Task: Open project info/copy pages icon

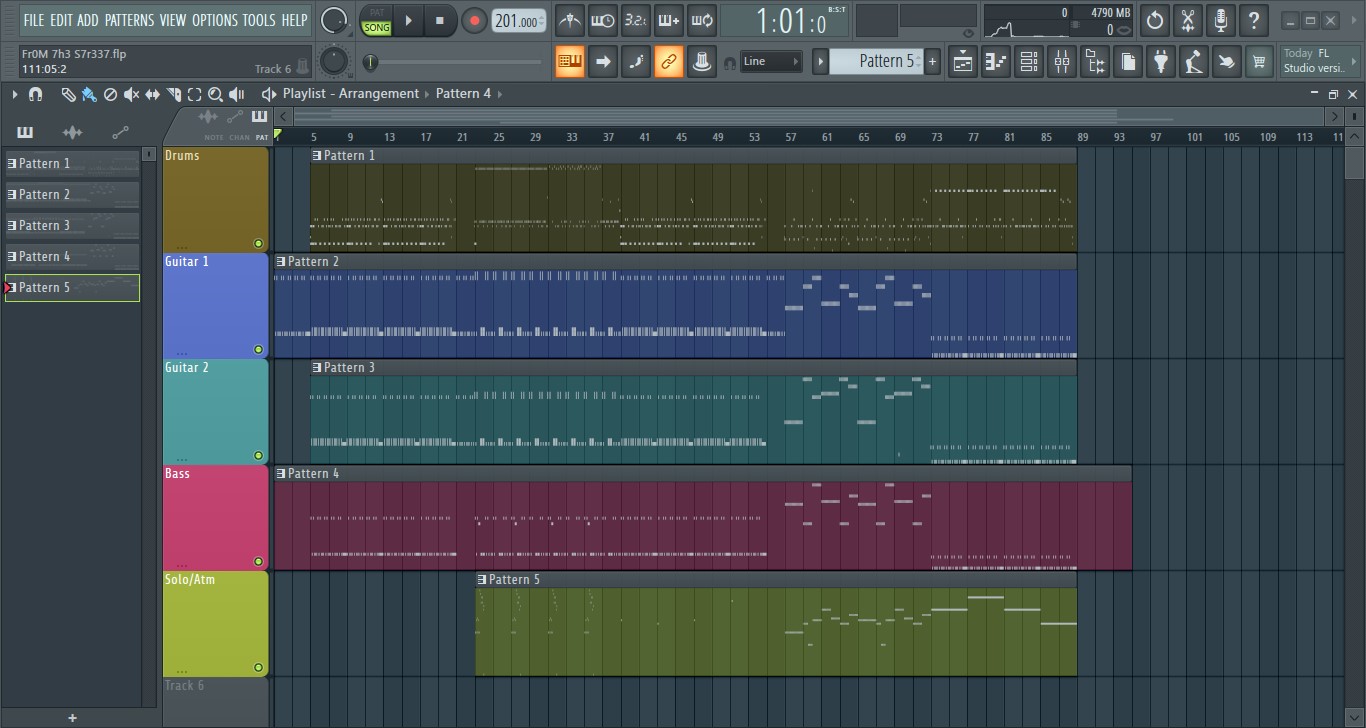Action: pyautogui.click(x=1128, y=61)
